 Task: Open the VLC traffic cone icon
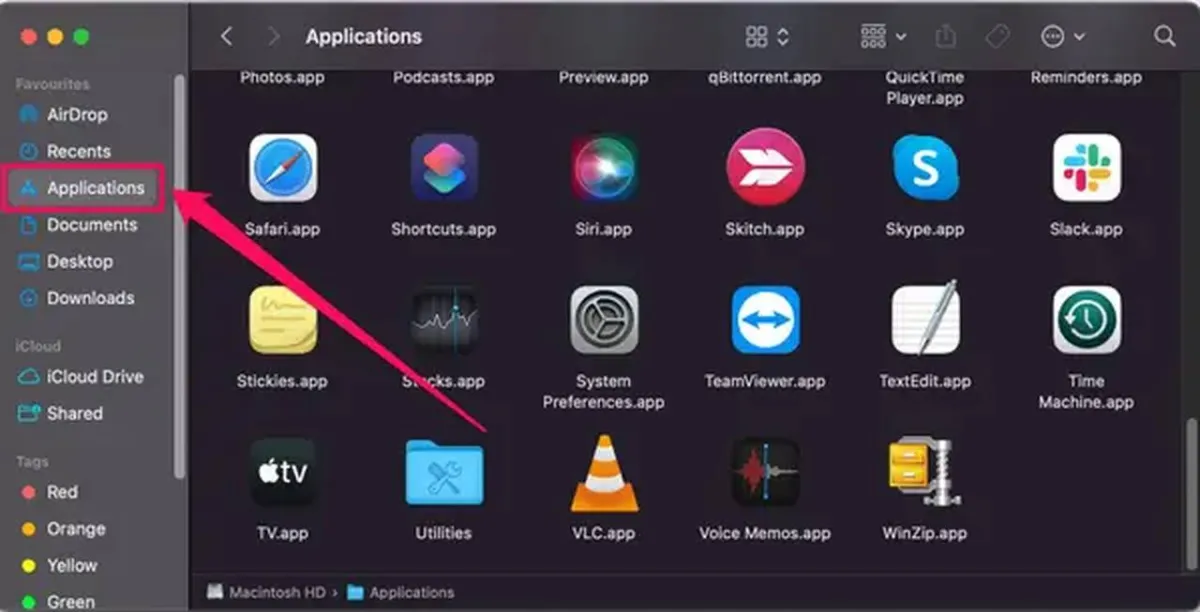point(604,473)
